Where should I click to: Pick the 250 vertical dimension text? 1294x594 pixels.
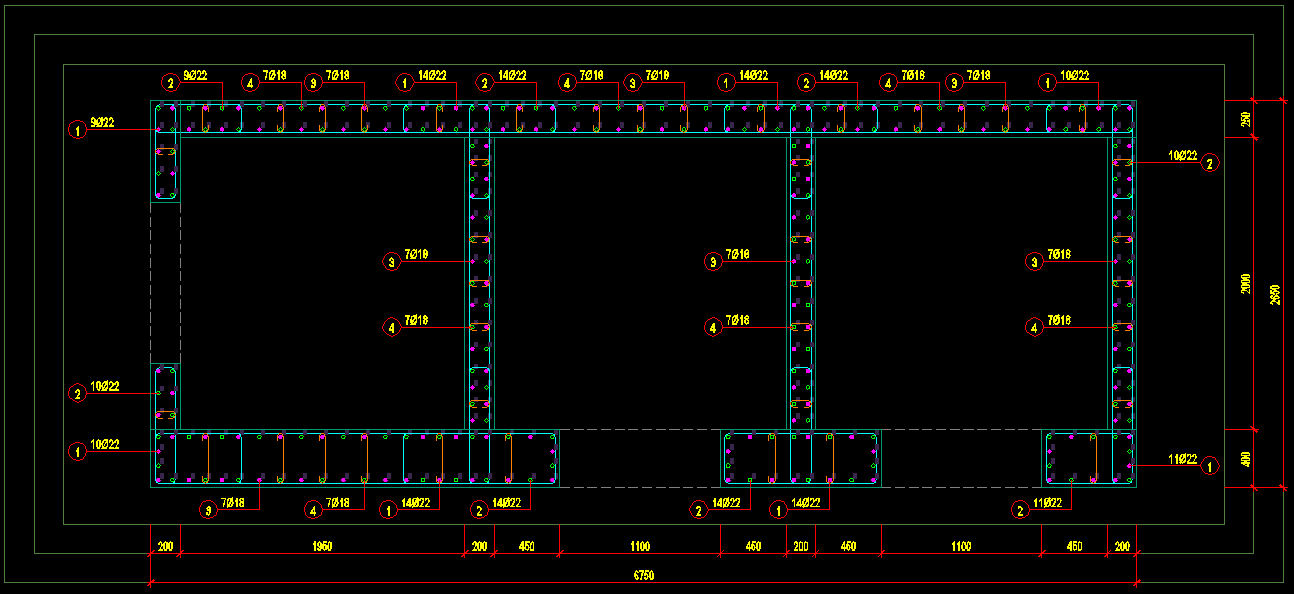pos(1245,119)
